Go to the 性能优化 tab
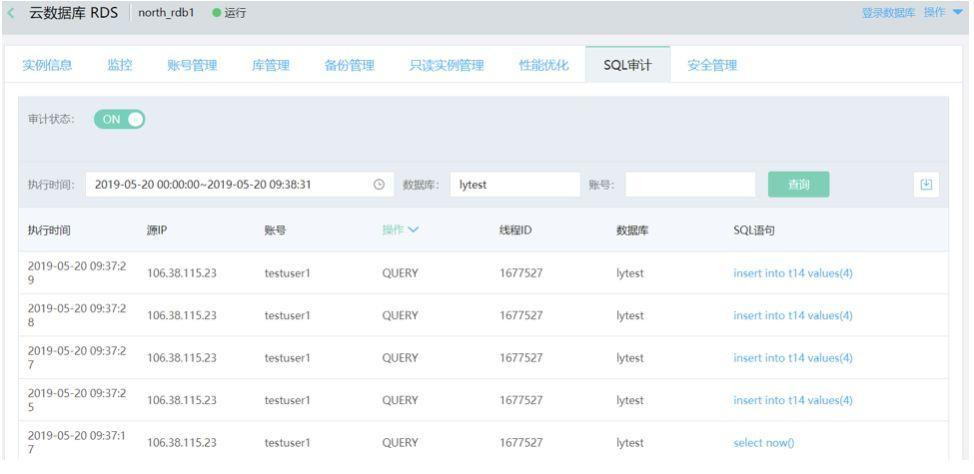The height and width of the screenshot is (474, 974). click(x=544, y=65)
